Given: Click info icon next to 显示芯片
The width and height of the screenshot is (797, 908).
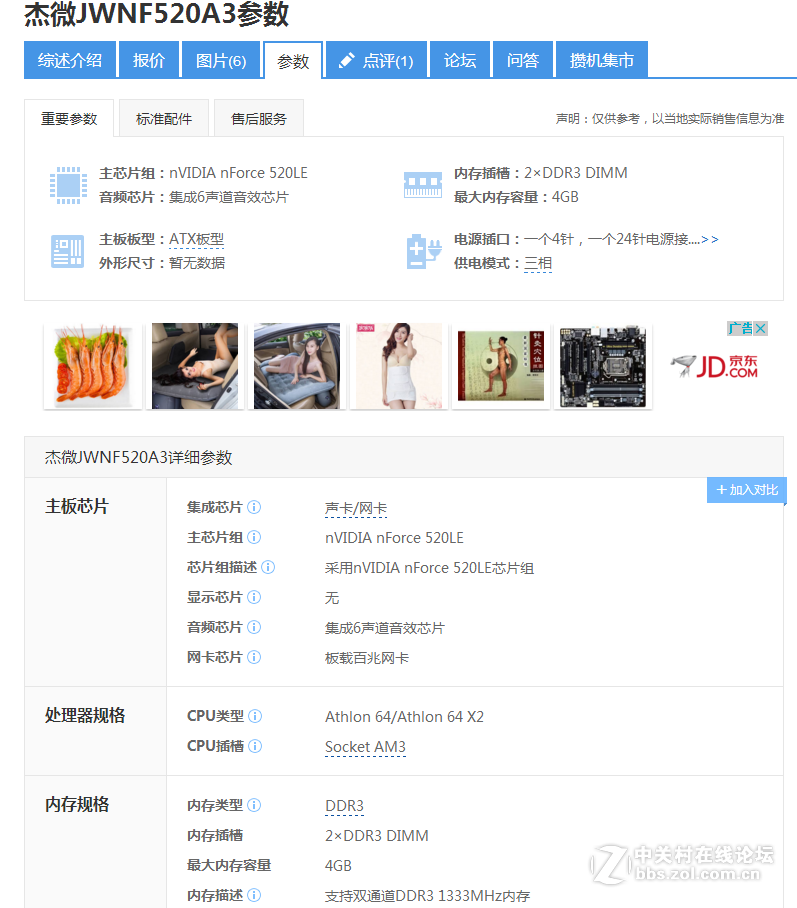Looking at the screenshot, I should (254, 597).
